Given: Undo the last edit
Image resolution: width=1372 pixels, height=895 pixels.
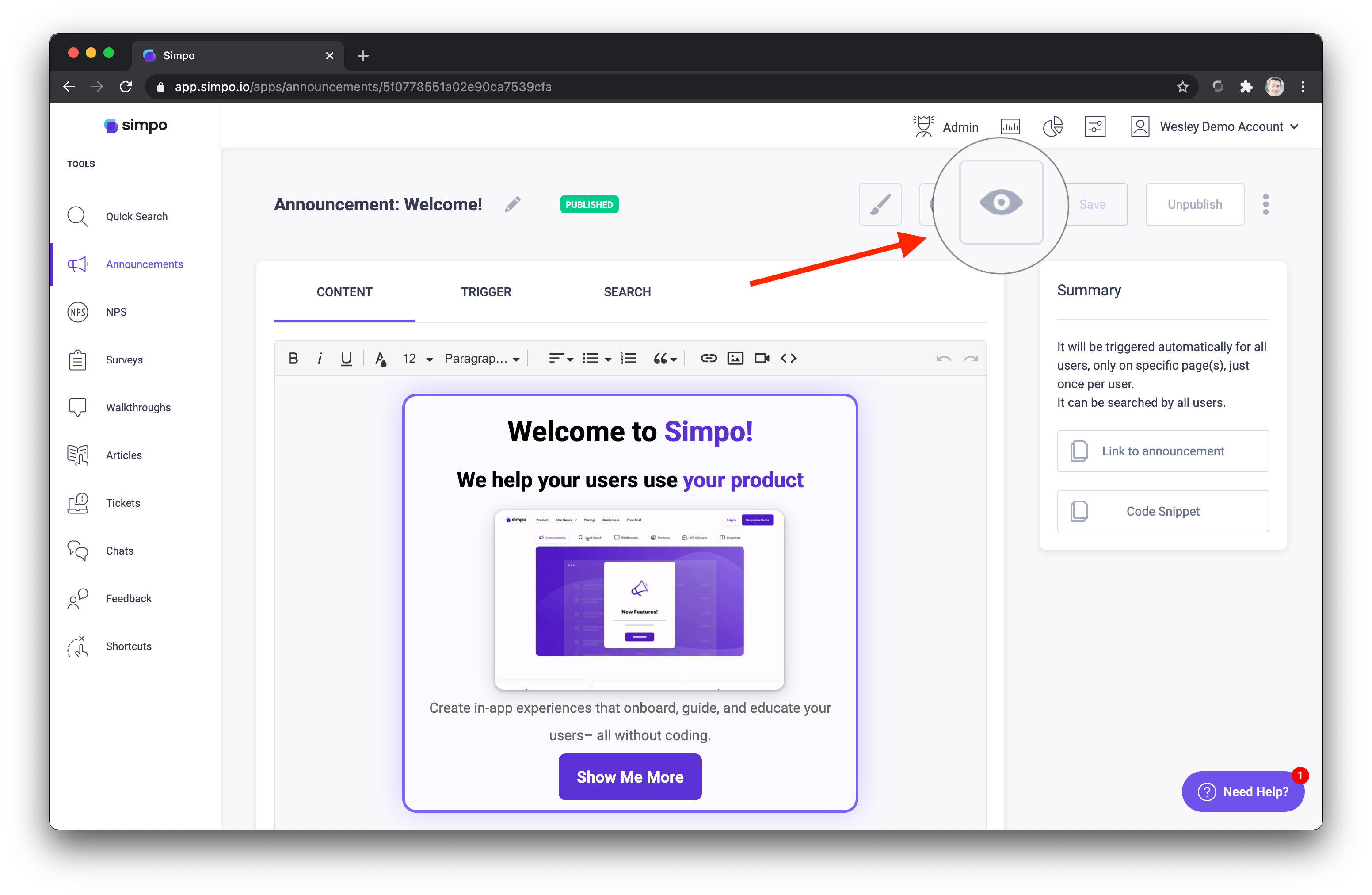Looking at the screenshot, I should point(943,358).
